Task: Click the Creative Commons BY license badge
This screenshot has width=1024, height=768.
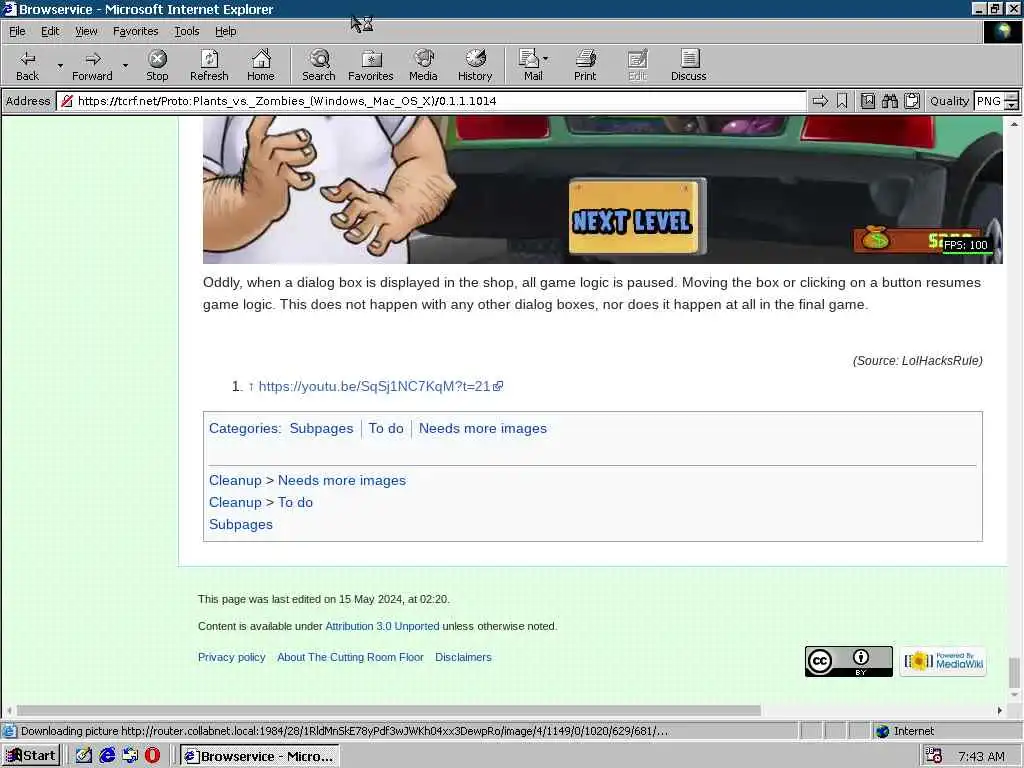Action: point(848,662)
